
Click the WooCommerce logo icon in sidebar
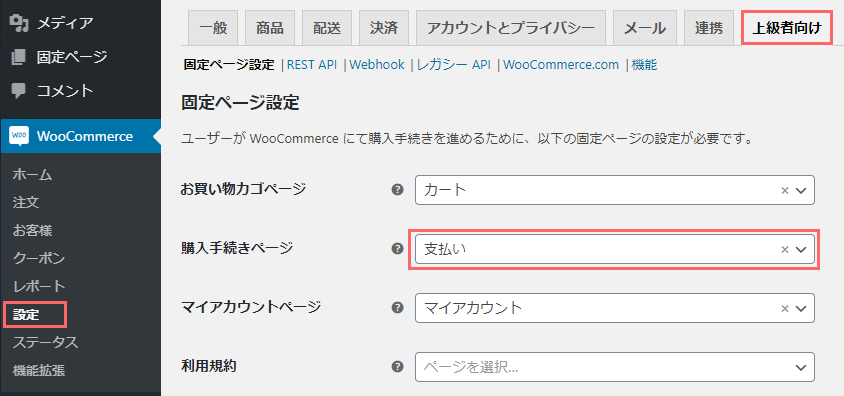pyautogui.click(x=19, y=136)
